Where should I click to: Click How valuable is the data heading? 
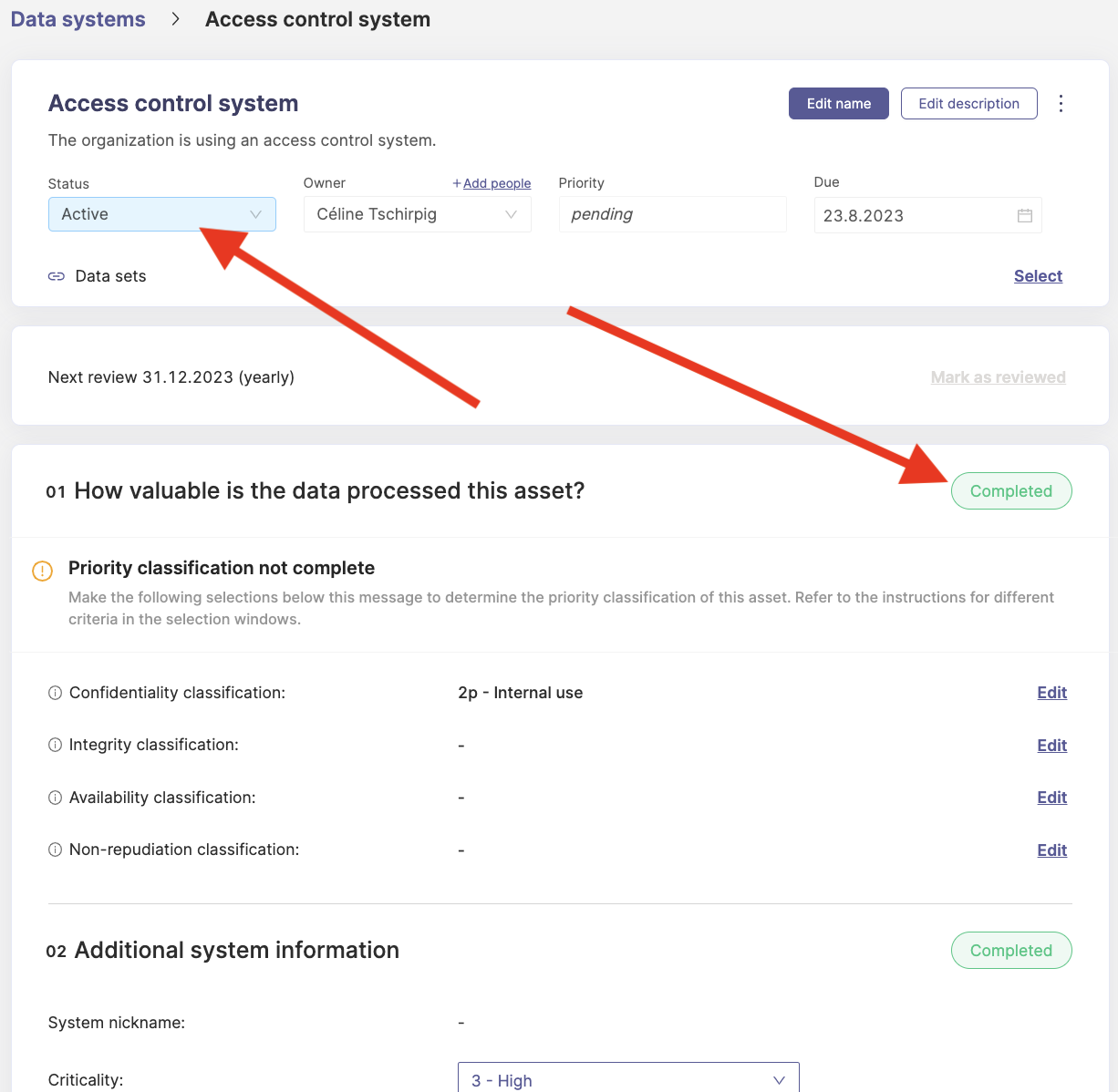click(x=329, y=490)
